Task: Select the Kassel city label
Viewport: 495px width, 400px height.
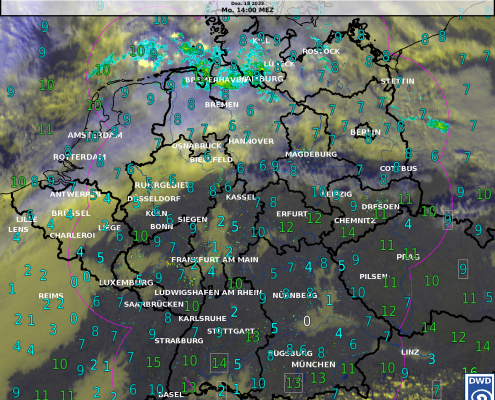Action: [x=241, y=197]
